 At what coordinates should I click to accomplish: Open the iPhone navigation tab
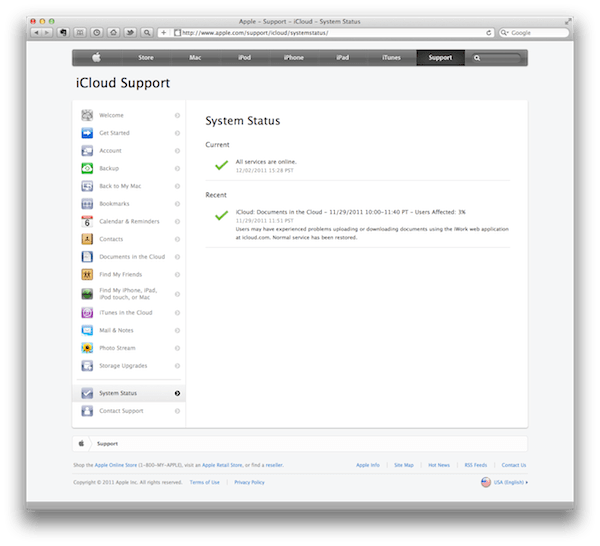click(x=294, y=57)
